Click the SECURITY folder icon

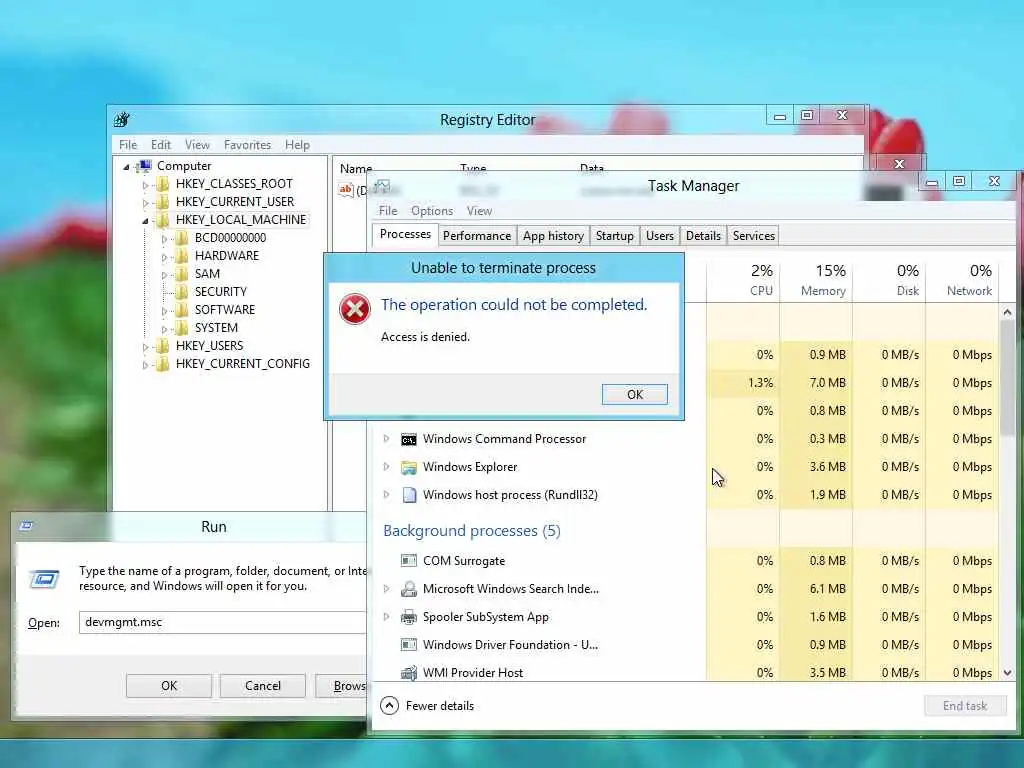pyautogui.click(x=182, y=292)
